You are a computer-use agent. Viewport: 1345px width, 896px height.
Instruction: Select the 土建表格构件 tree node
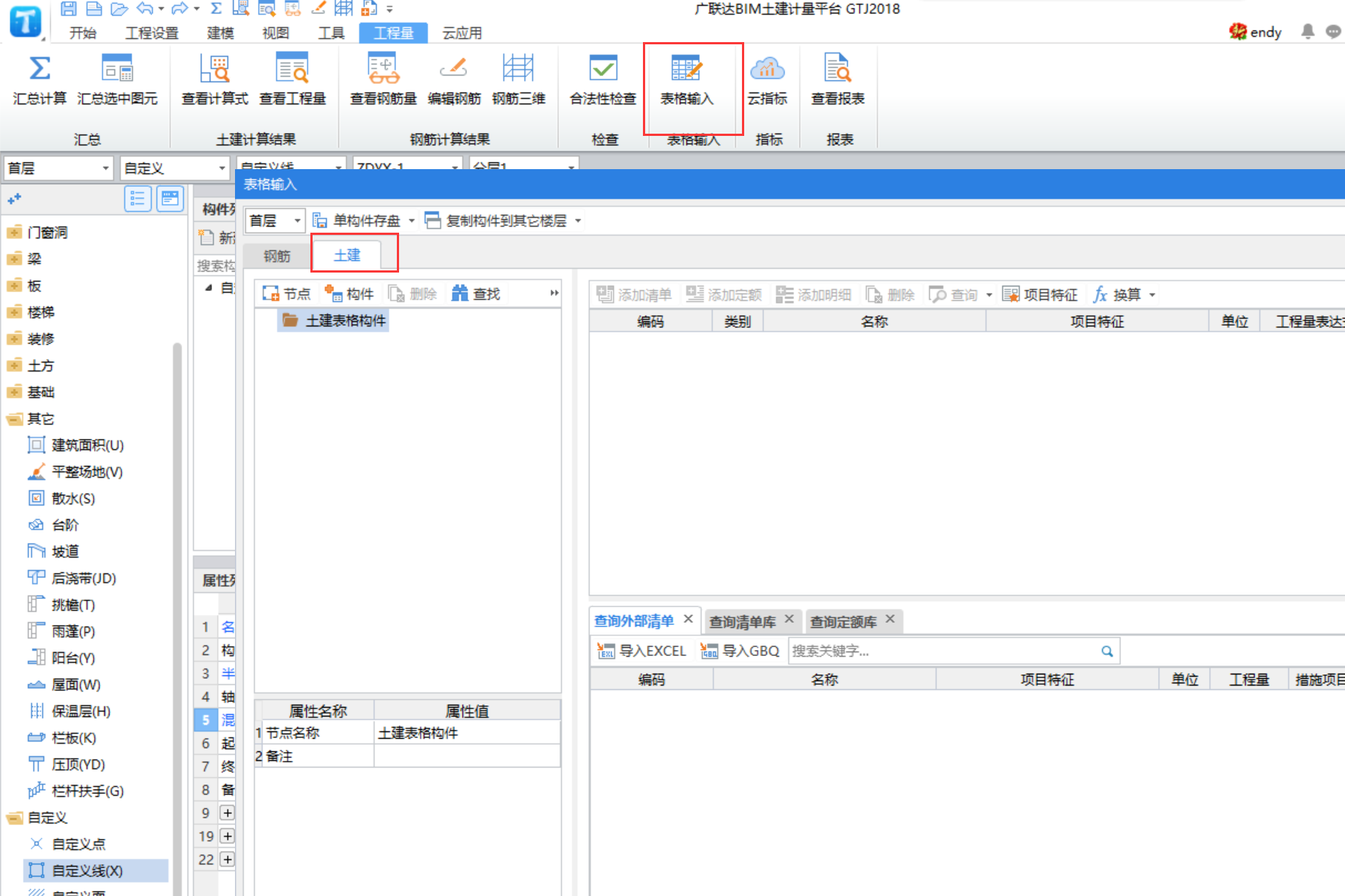[333, 321]
